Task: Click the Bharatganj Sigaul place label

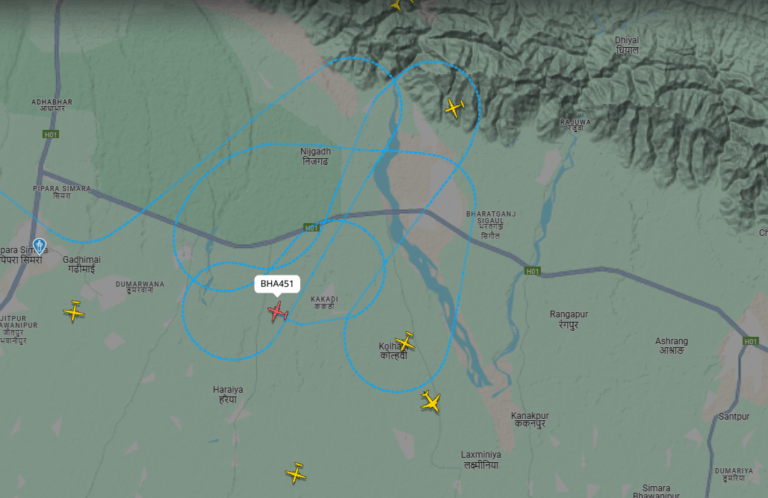Action: [x=490, y=225]
